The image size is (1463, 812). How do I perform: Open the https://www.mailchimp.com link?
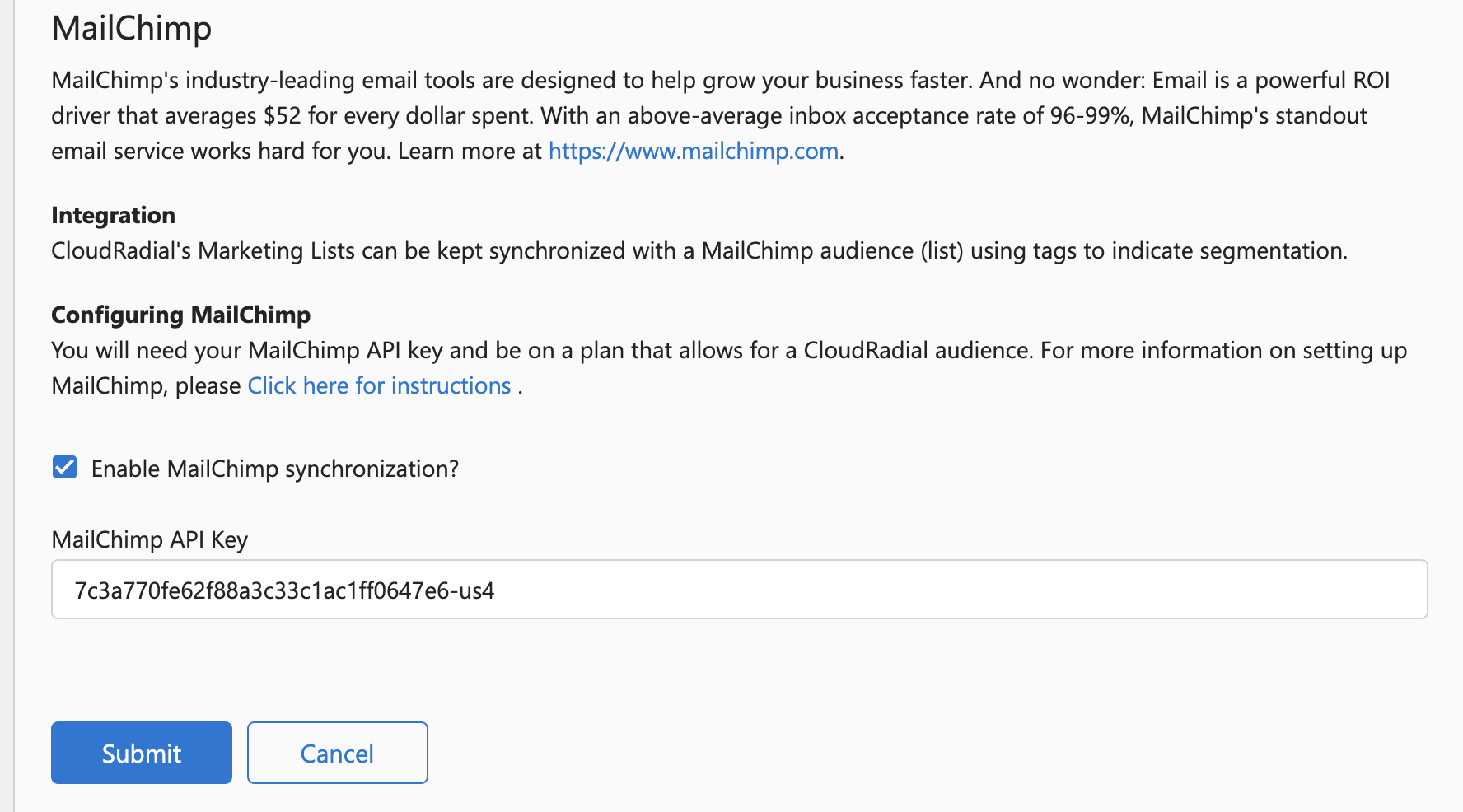[694, 152]
